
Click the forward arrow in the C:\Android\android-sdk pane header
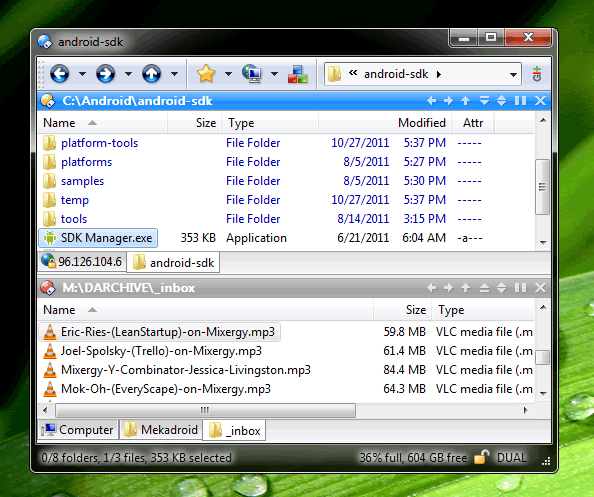click(x=449, y=101)
